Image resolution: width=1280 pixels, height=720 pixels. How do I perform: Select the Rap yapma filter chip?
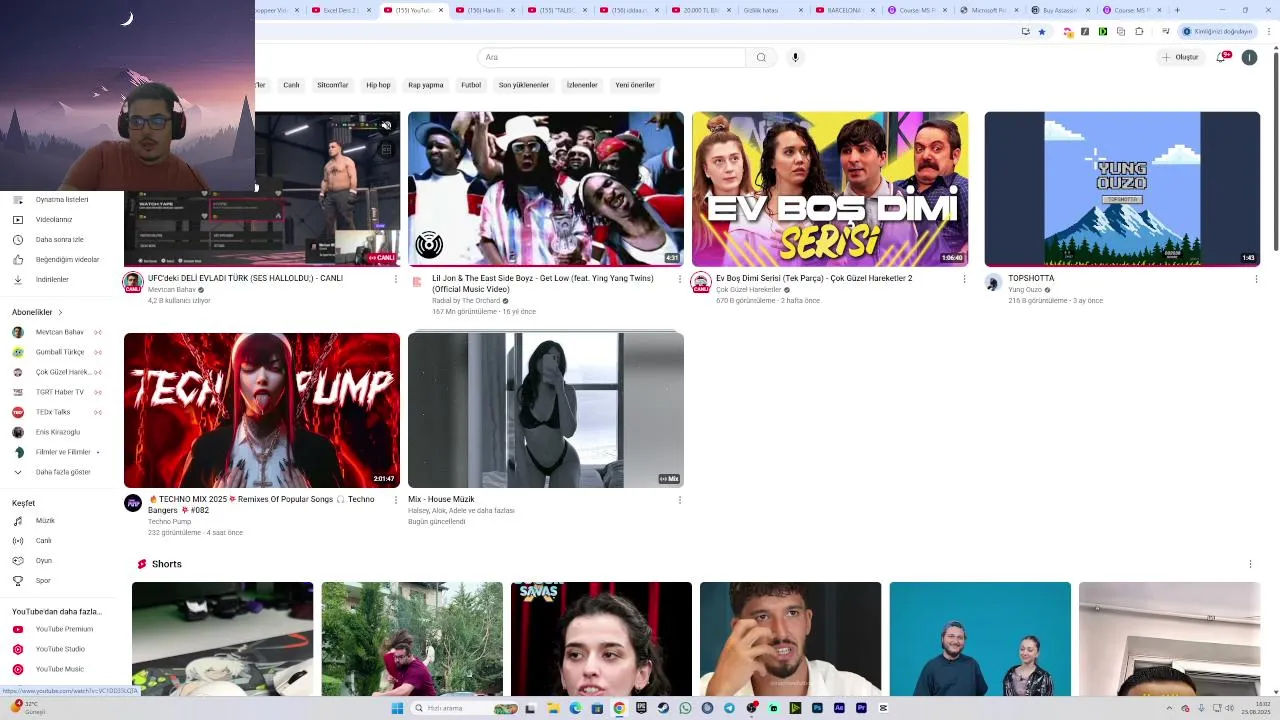[426, 85]
